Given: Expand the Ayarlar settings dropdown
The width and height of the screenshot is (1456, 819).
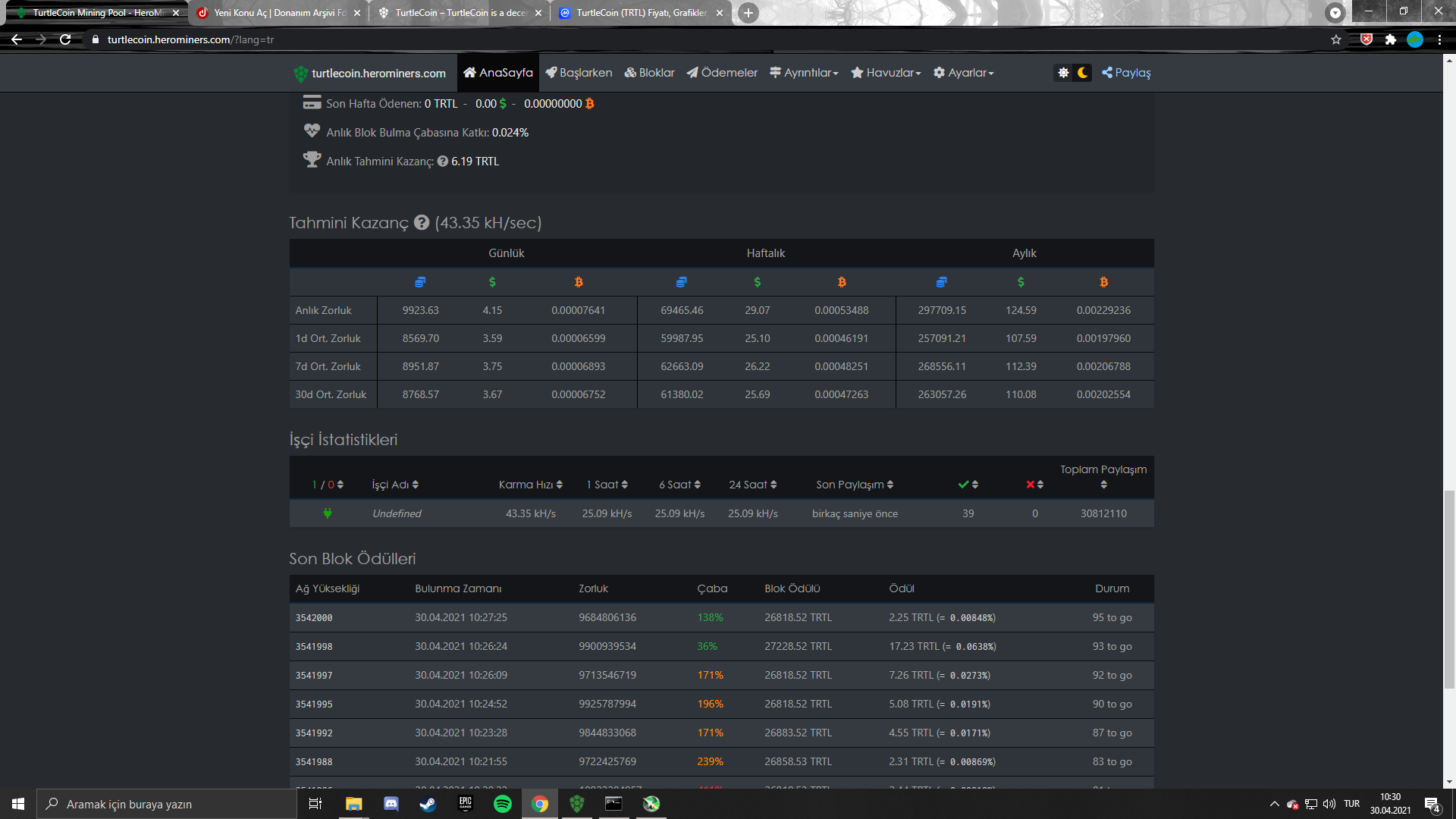Looking at the screenshot, I should 963,73.
